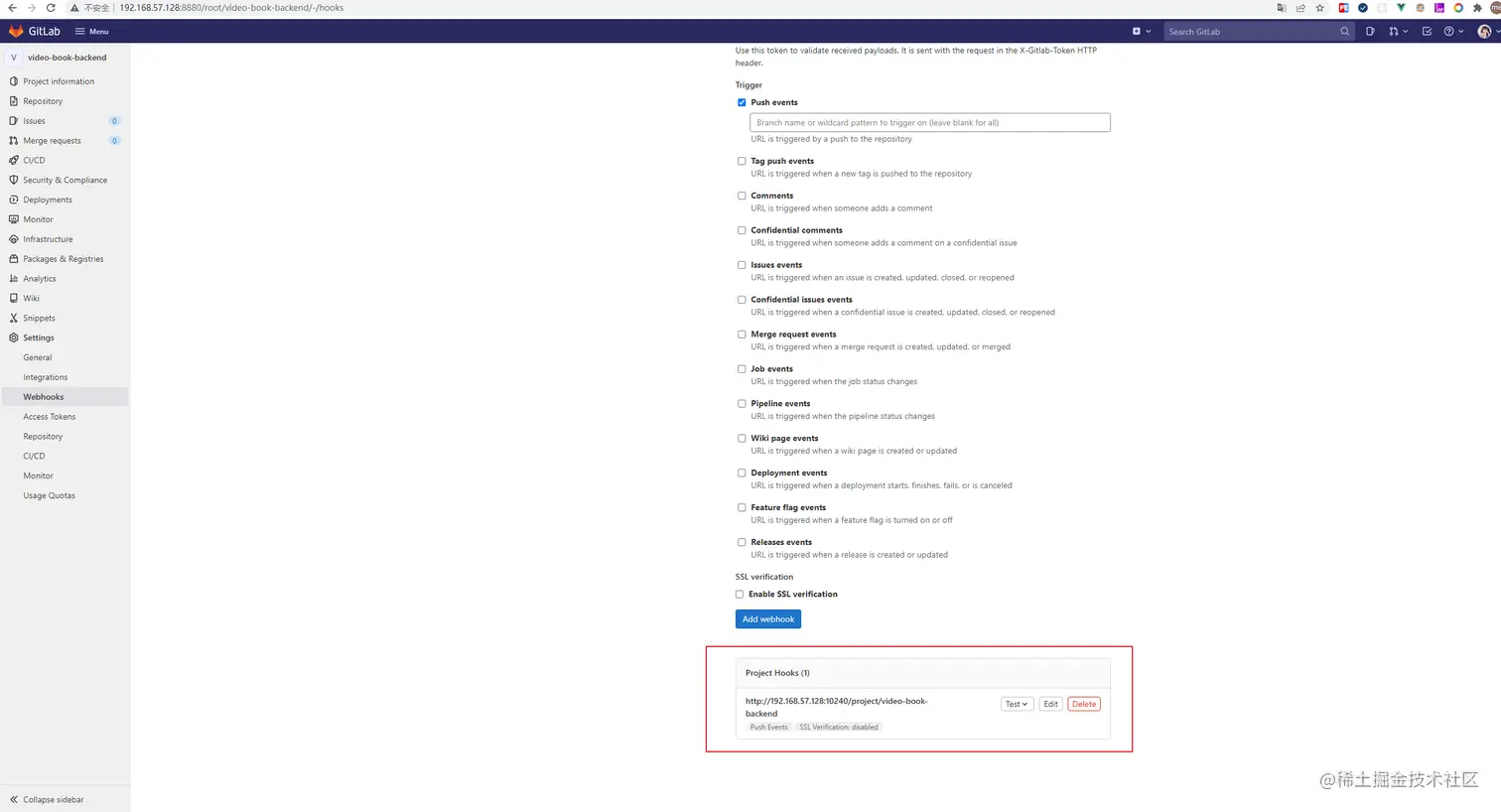Click the browser translate icon

point(1281,7)
